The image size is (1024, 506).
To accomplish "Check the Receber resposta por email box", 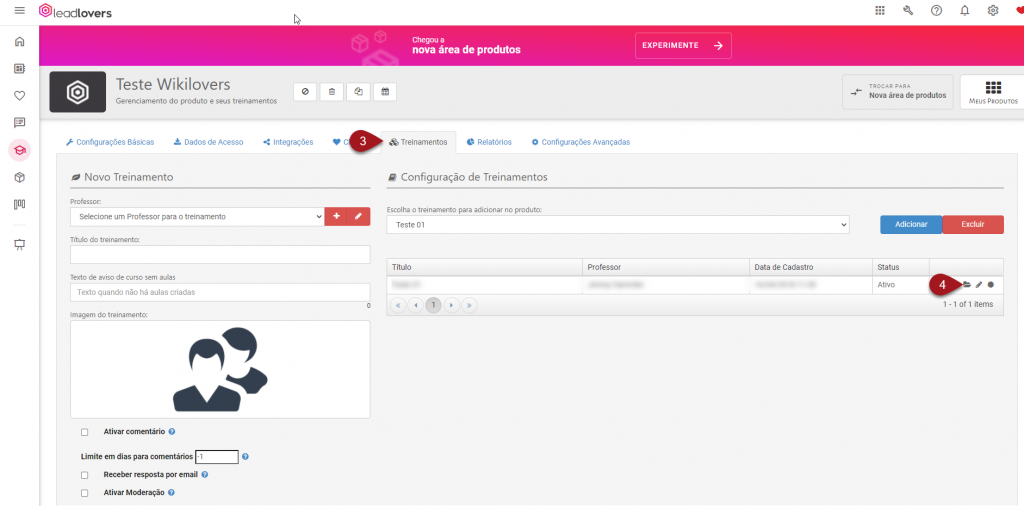I will (85, 475).
